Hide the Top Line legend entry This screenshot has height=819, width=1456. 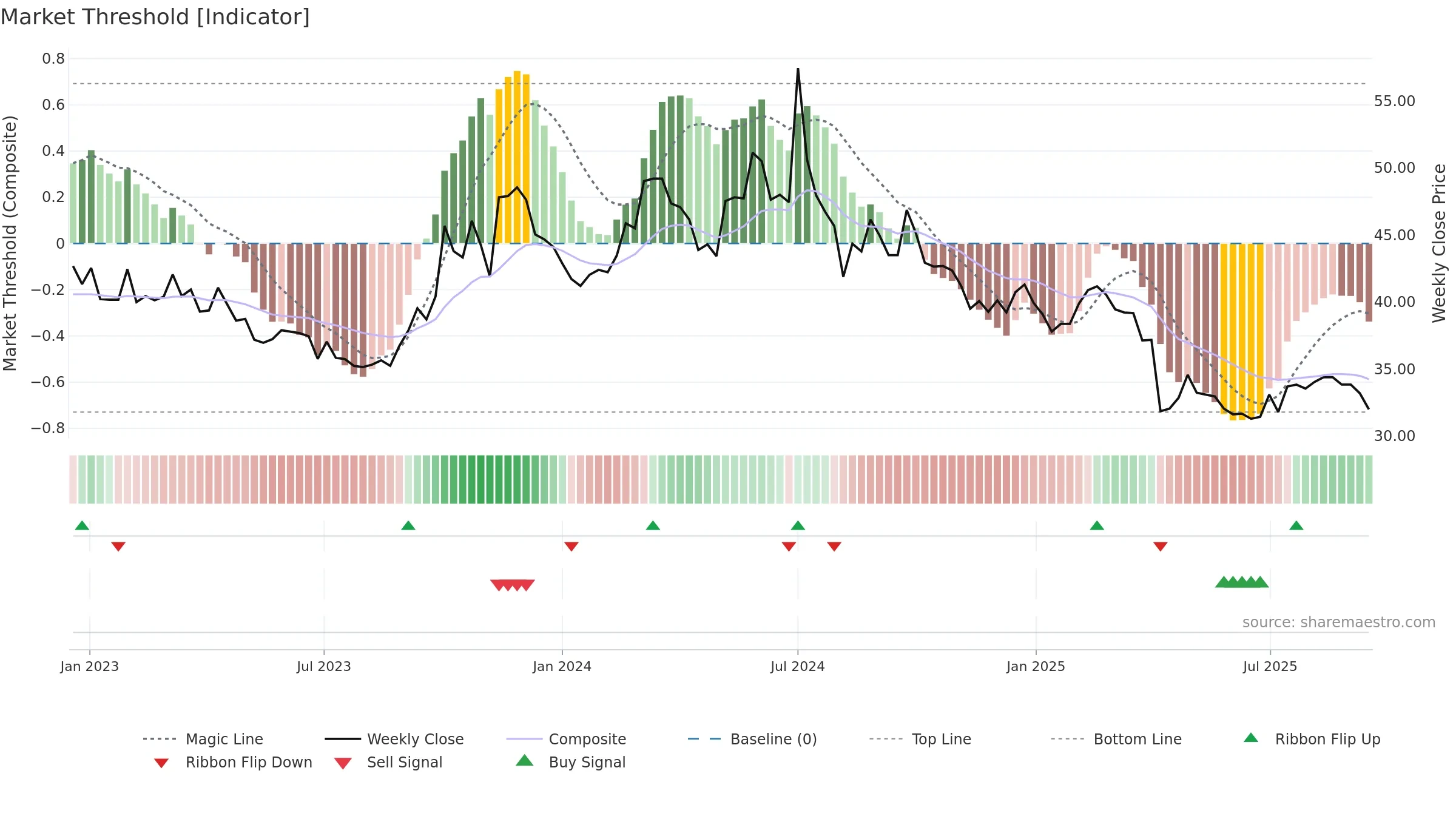(920, 739)
